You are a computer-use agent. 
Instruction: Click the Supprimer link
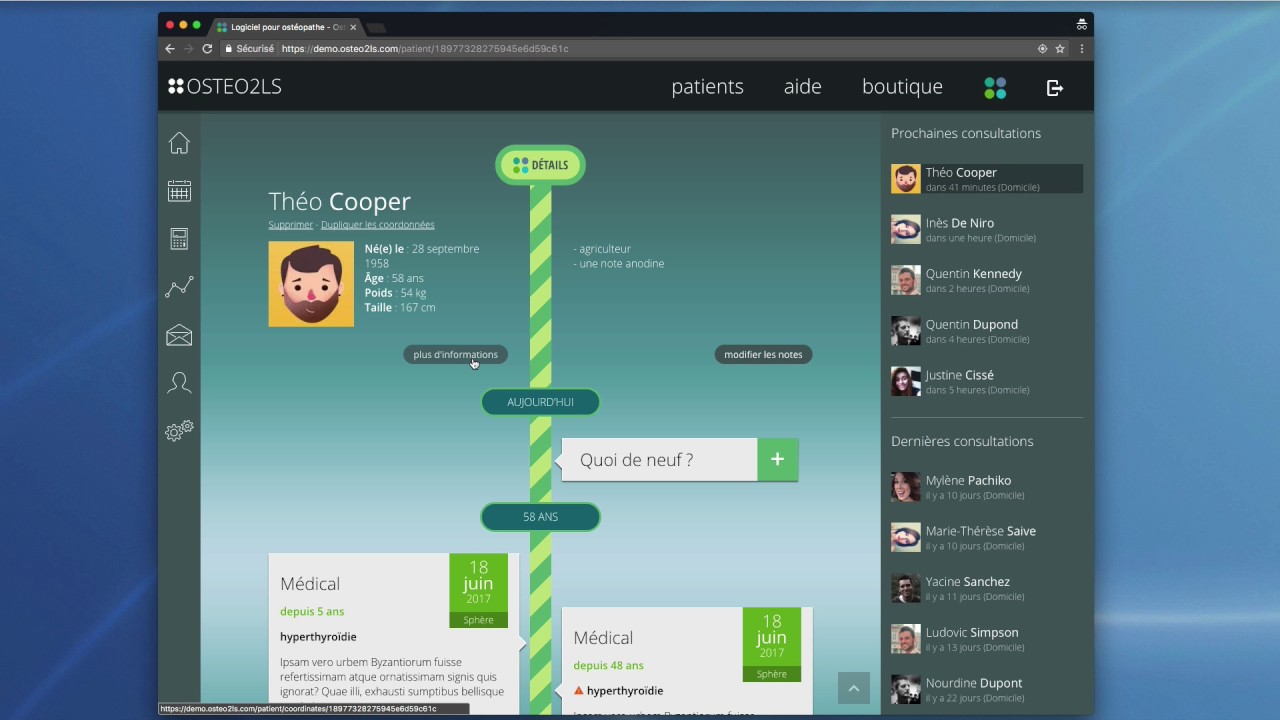click(290, 225)
